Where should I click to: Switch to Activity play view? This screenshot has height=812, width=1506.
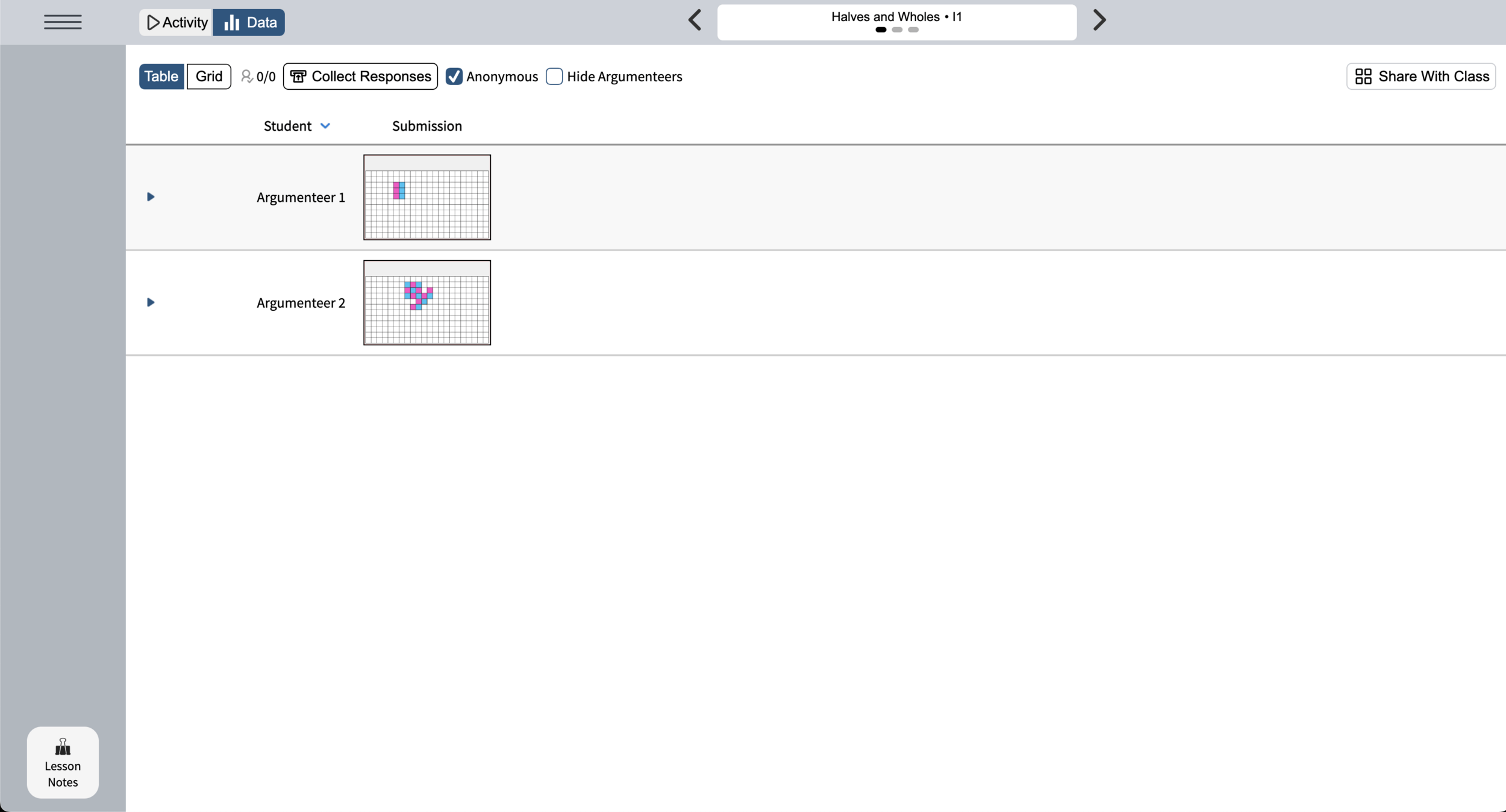[177, 23]
